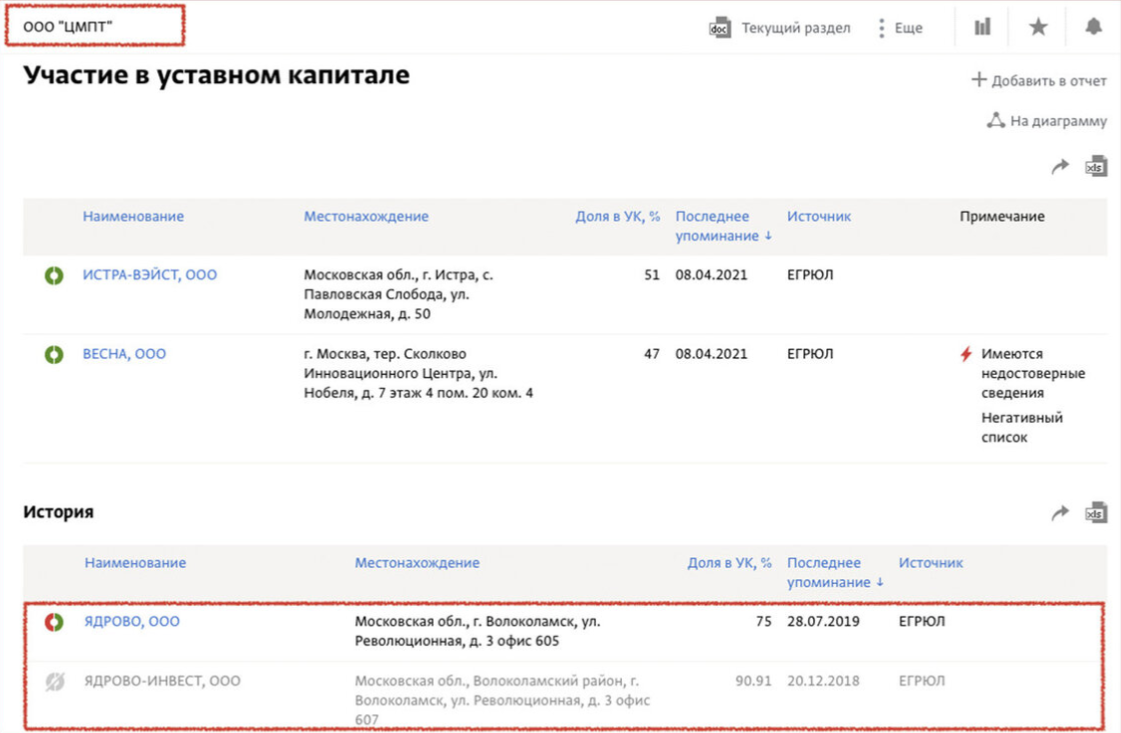
Task: Click grey inactive icon for ЯДРОВО-ИНВЕСТ
Action: 54,682
